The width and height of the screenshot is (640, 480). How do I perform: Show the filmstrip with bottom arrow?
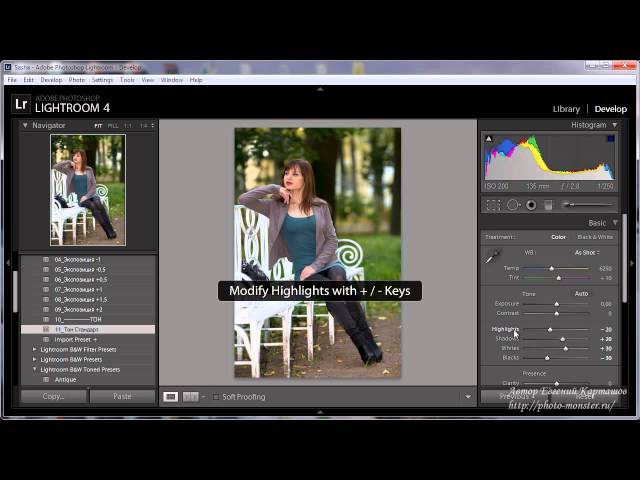coord(320,412)
